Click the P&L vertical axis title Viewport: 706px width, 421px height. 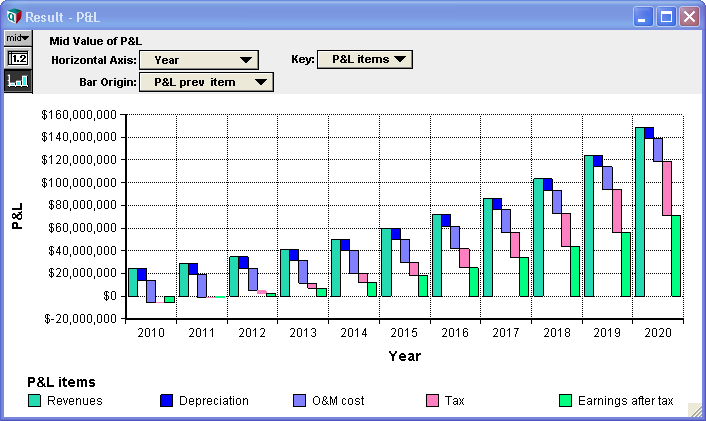[x=17, y=216]
